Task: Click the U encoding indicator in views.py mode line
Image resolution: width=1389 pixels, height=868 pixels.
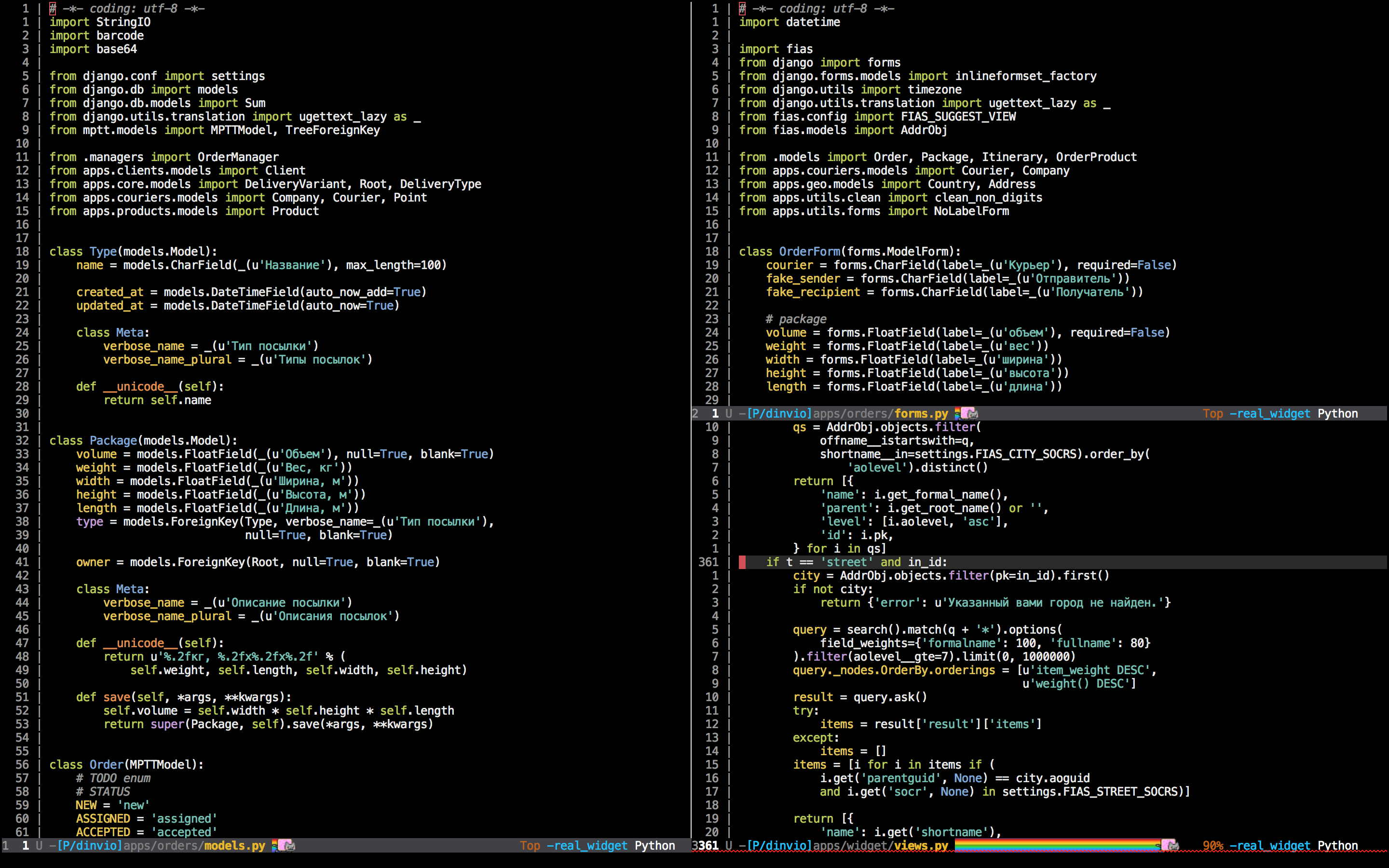Action: [728, 846]
